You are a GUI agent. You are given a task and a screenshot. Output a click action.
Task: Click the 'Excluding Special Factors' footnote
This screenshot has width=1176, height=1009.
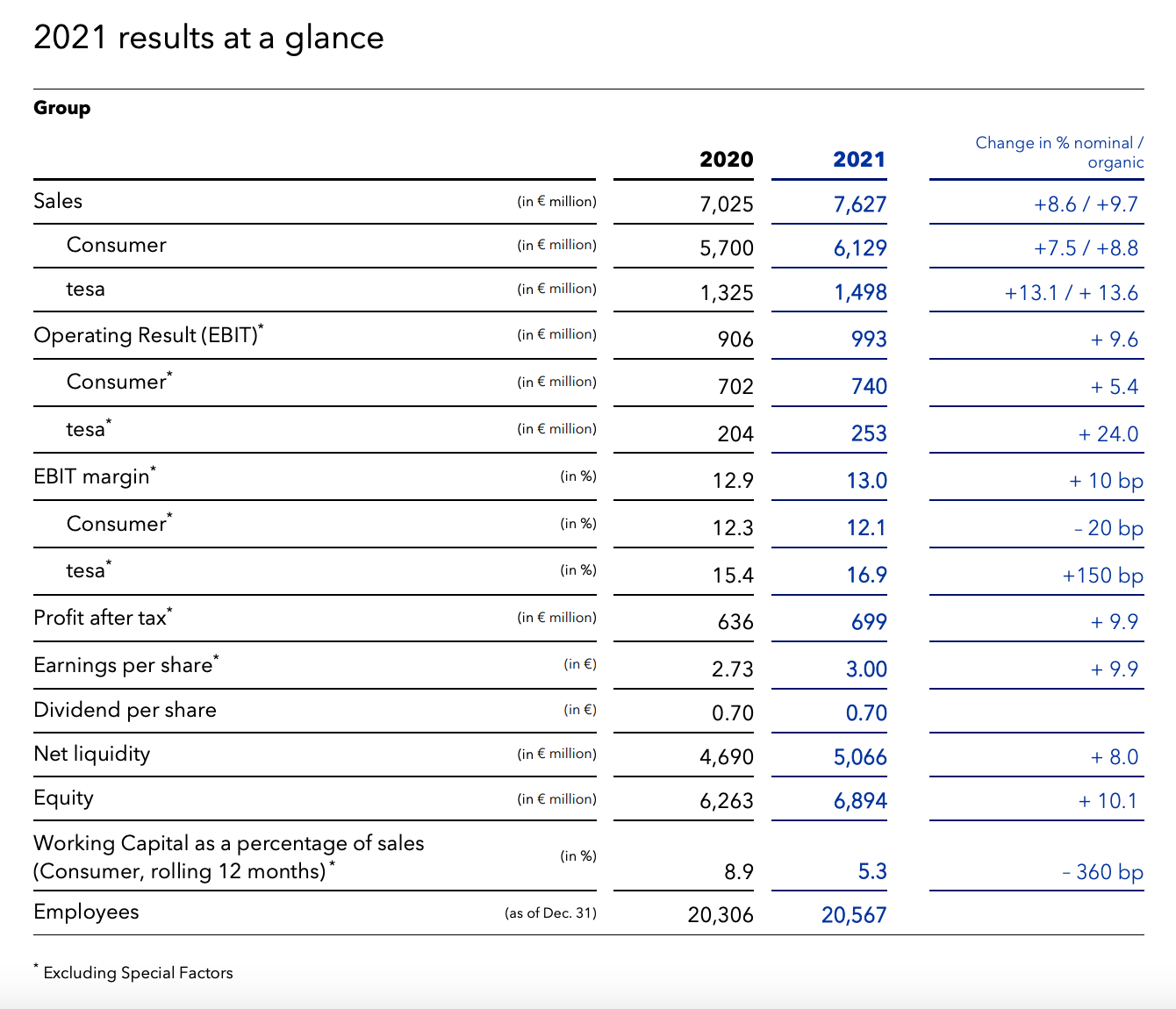coord(138,972)
